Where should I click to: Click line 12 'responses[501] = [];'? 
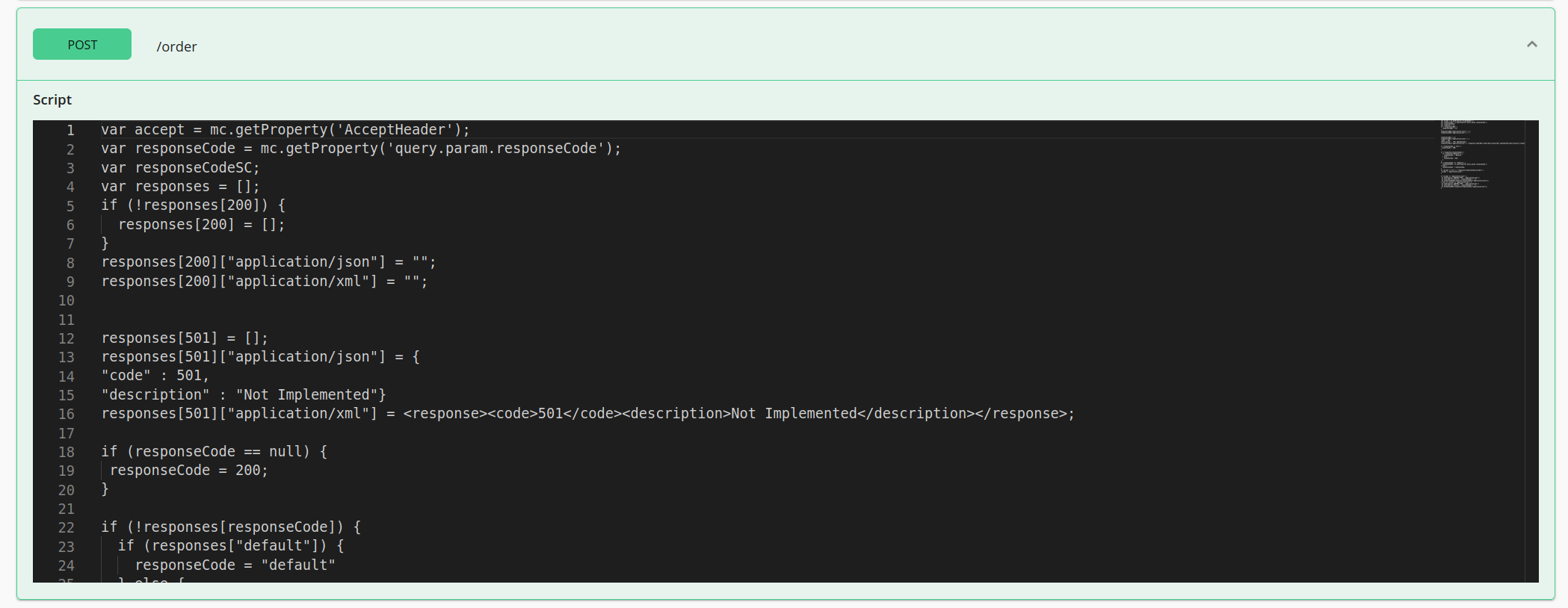[185, 338]
